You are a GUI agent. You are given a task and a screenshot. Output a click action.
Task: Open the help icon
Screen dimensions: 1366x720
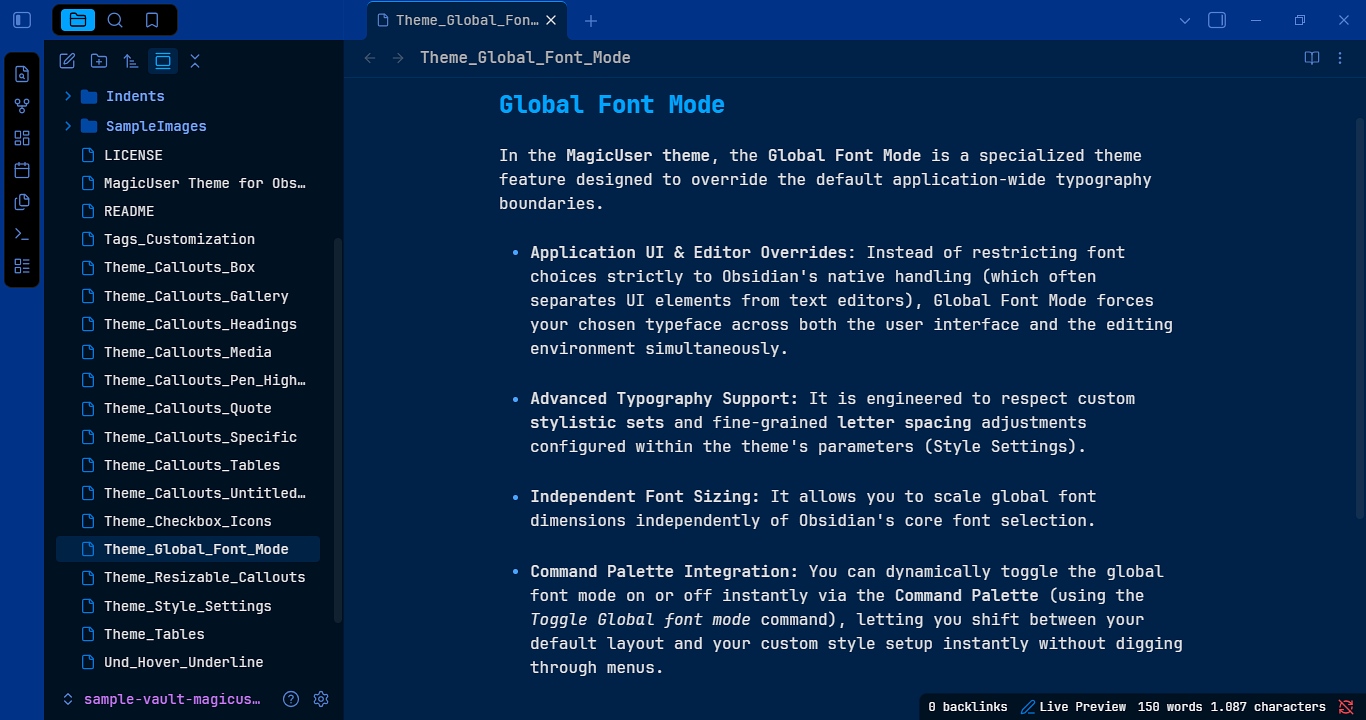pyautogui.click(x=291, y=699)
